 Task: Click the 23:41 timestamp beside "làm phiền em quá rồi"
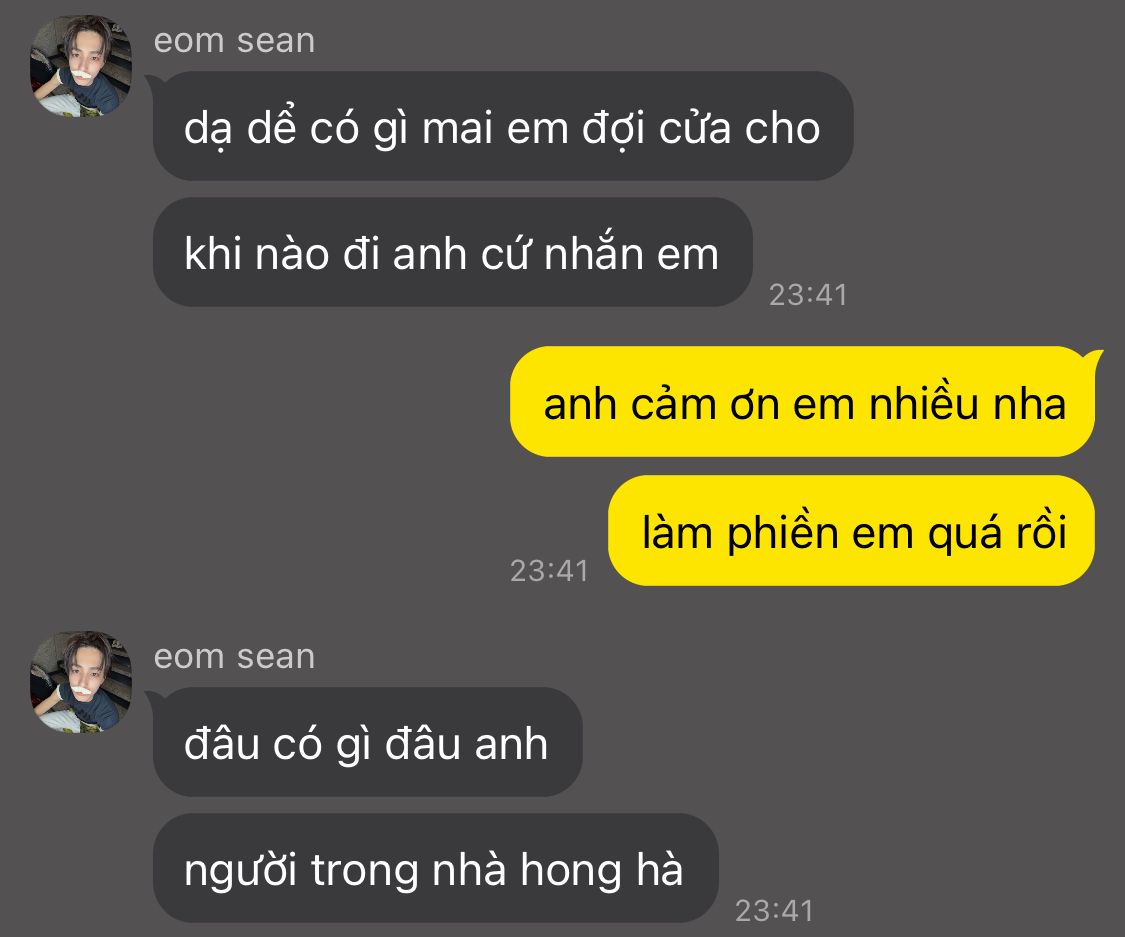tap(549, 571)
